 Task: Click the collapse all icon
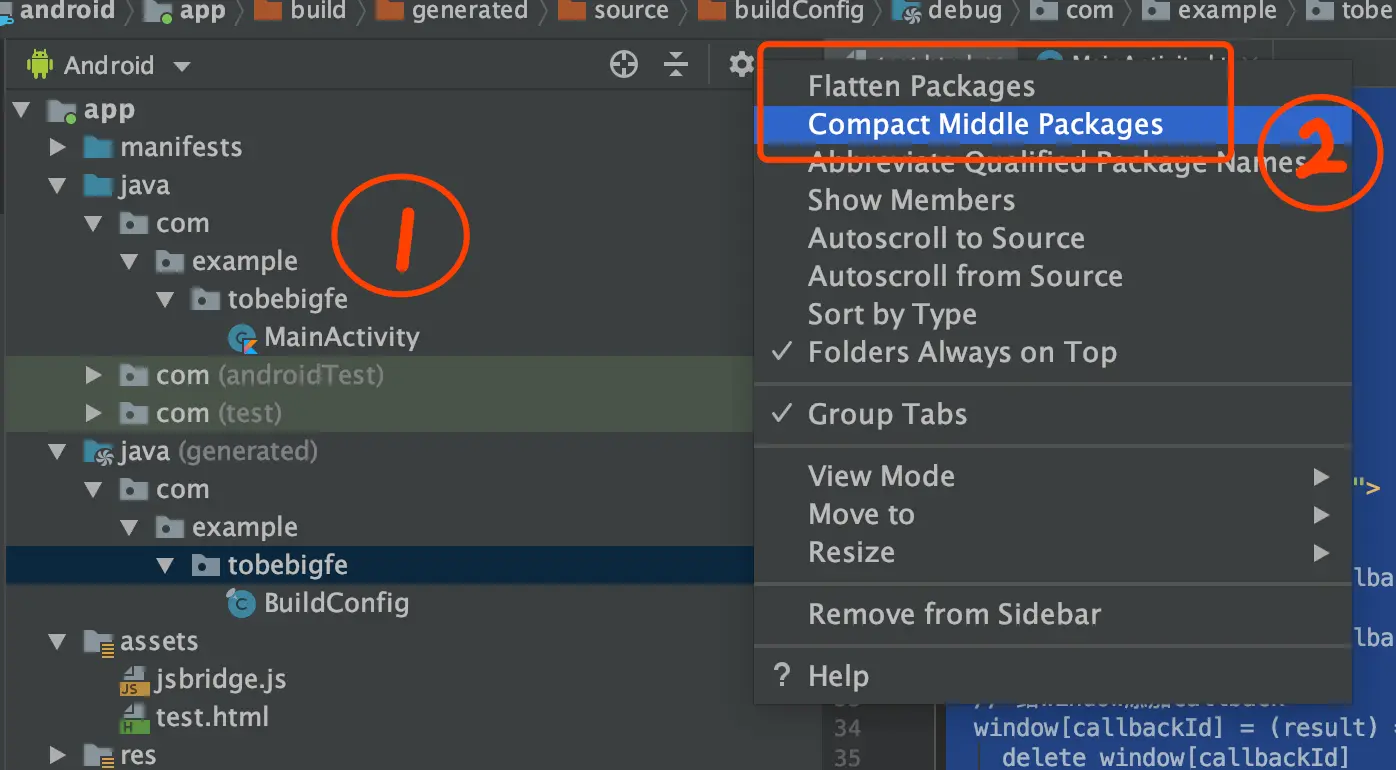677,65
